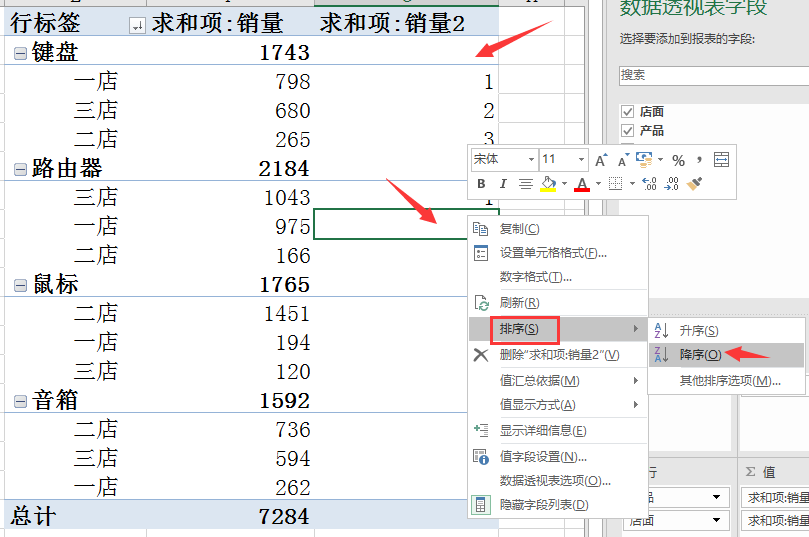The image size is (809, 537).
Task: Apply the yellow fill color bucket
Action: click(548, 184)
